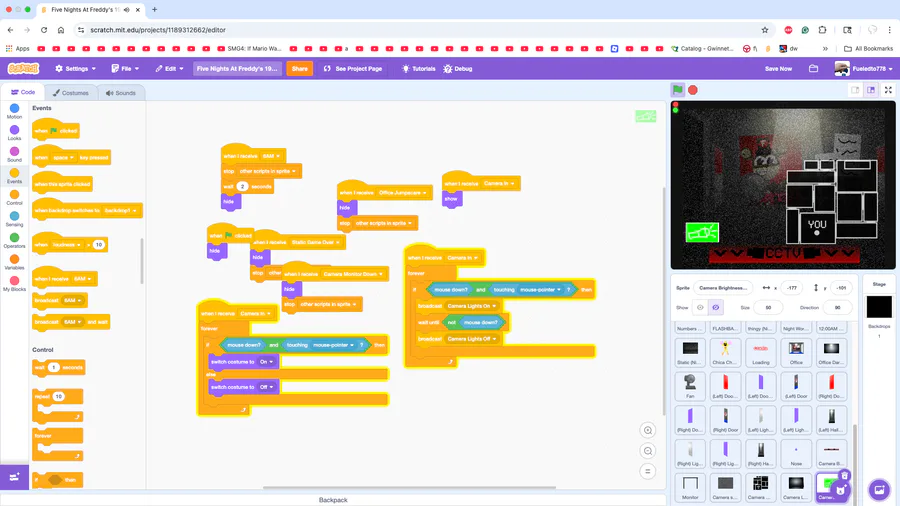Open Office Jumpscare receive dropdown

pyautogui.click(x=402, y=193)
